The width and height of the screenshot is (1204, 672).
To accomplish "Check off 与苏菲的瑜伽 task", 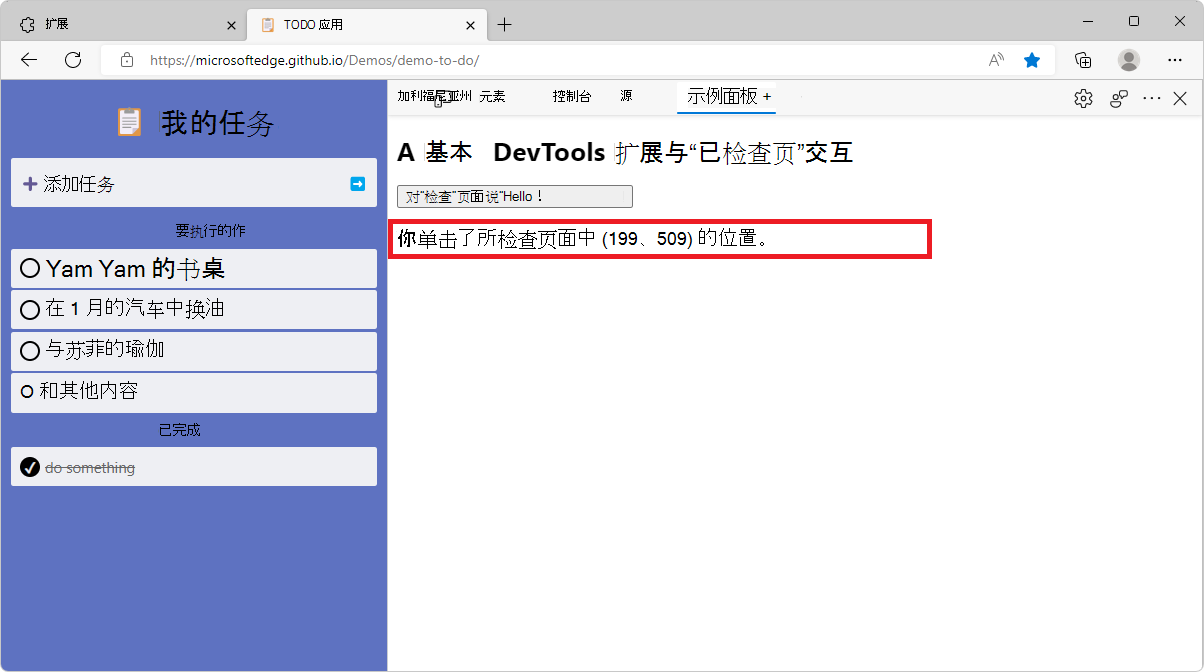I will point(30,350).
